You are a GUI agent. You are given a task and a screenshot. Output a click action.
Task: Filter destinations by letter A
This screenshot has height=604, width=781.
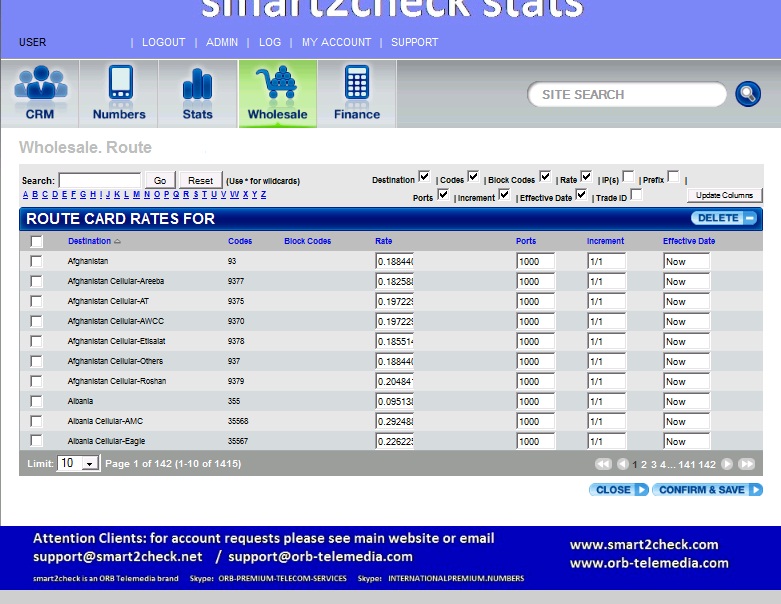[25, 195]
